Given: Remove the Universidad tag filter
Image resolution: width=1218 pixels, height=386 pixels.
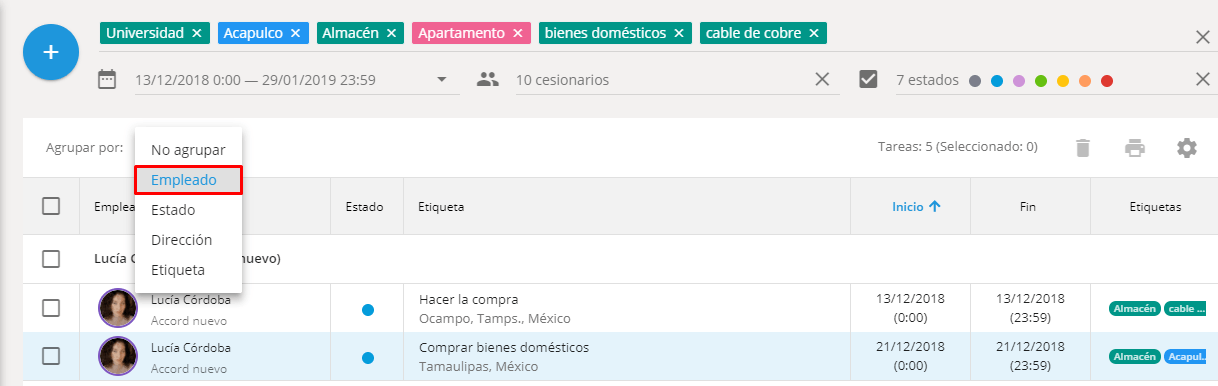Looking at the screenshot, I should point(197,33).
